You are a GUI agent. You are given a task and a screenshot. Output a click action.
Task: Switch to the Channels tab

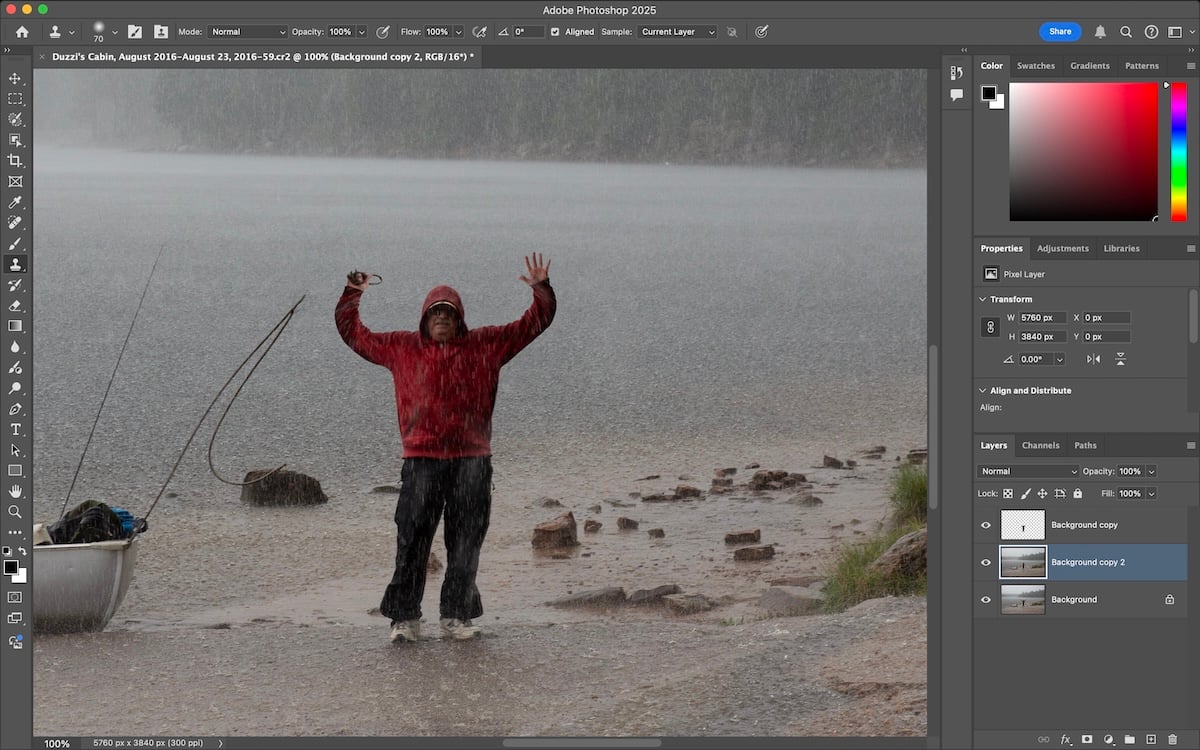point(1040,445)
